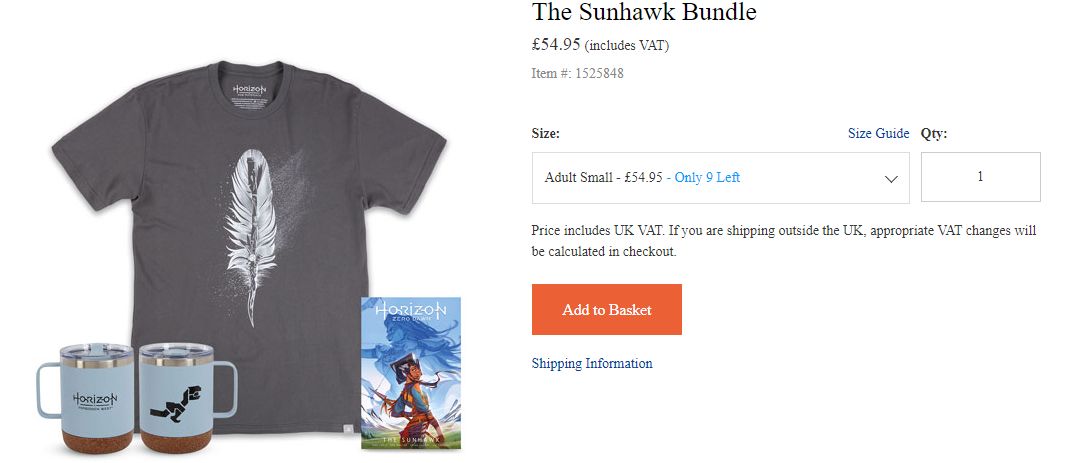Click the handle of the right mug
1074x463 pixels.
pos(226,389)
